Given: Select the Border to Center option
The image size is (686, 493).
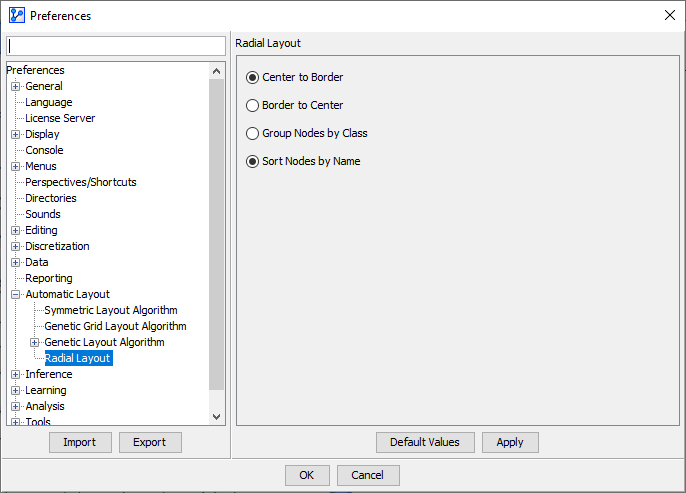Looking at the screenshot, I should coord(253,105).
